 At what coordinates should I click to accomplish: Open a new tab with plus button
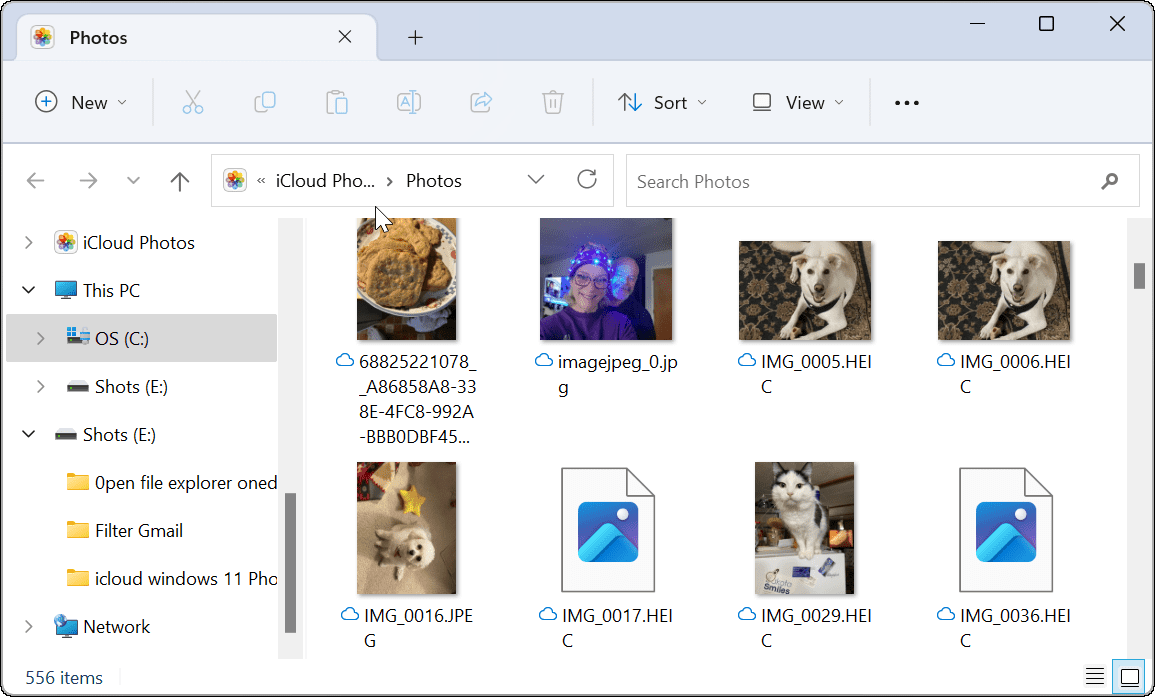(x=415, y=38)
